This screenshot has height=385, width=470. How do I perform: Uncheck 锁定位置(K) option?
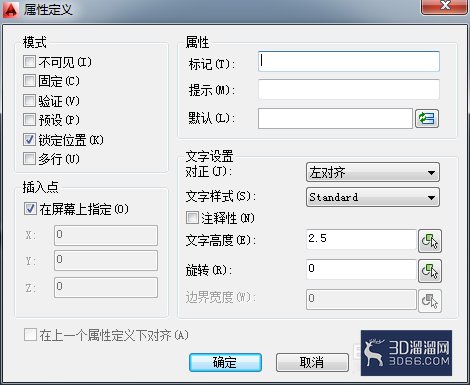[x=29, y=140]
